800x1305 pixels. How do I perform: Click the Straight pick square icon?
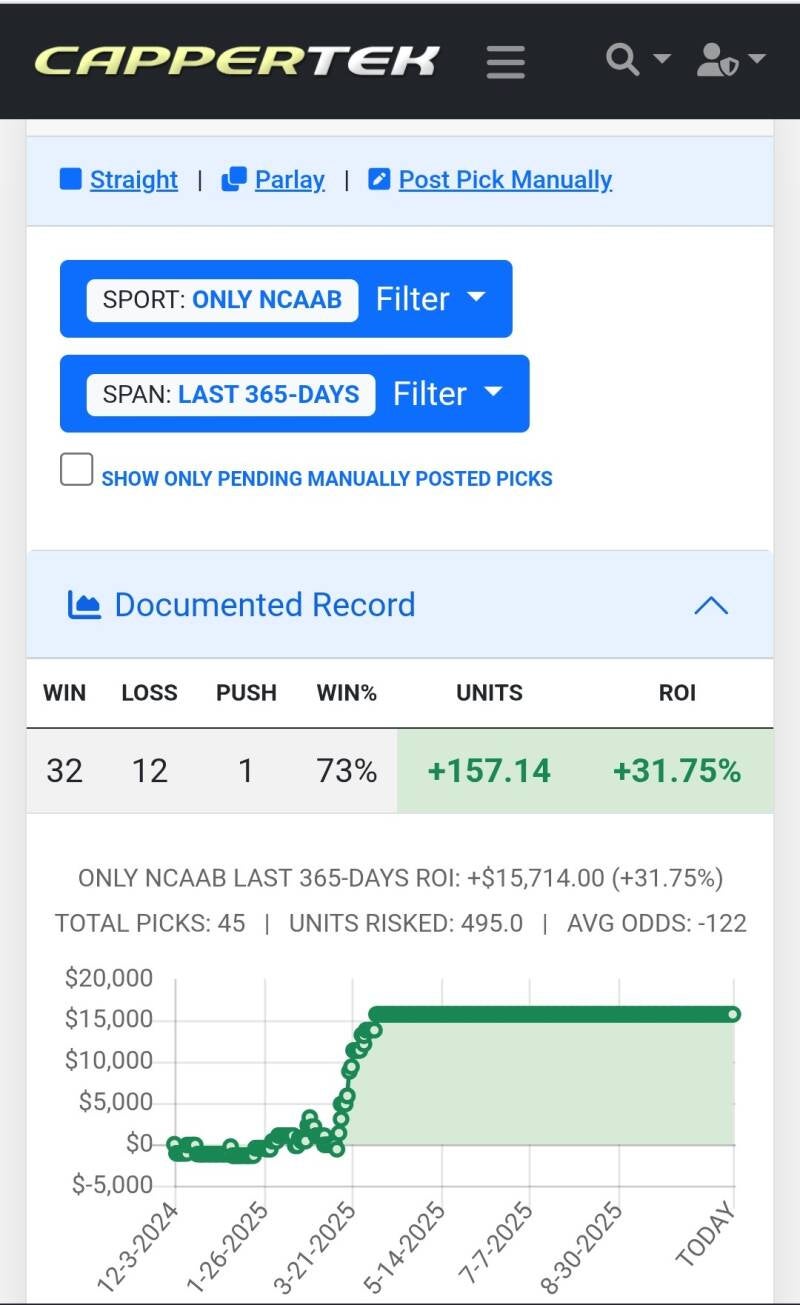coord(70,180)
